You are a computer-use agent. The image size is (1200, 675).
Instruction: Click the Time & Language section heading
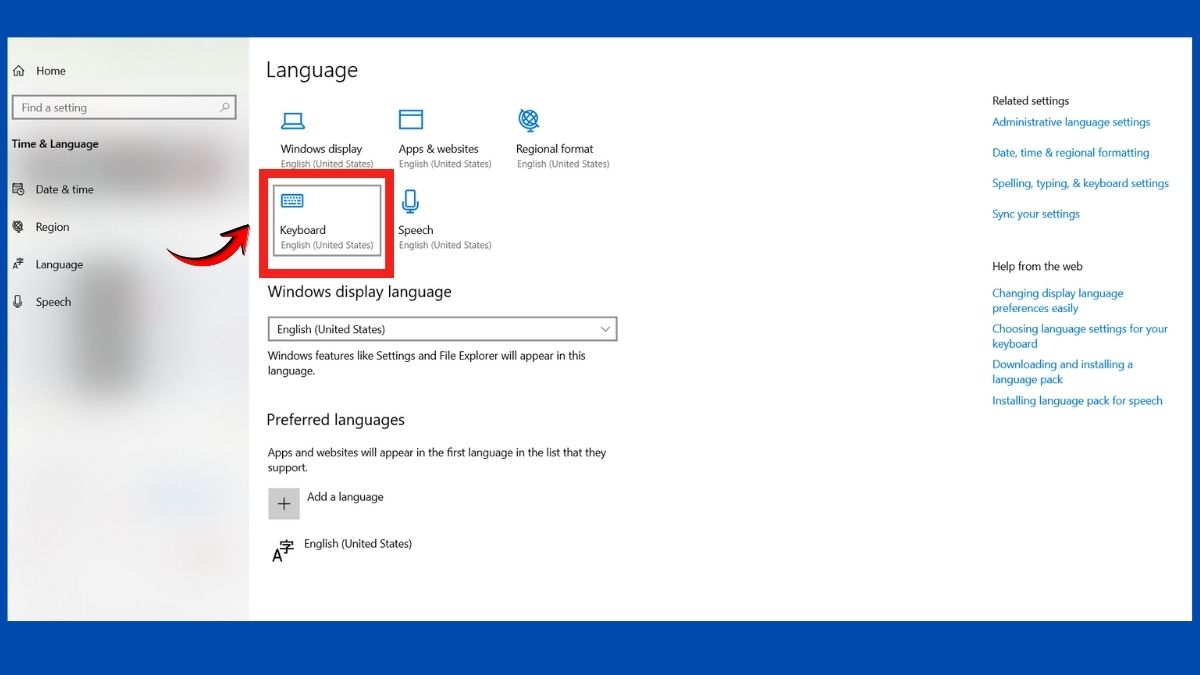pos(55,144)
